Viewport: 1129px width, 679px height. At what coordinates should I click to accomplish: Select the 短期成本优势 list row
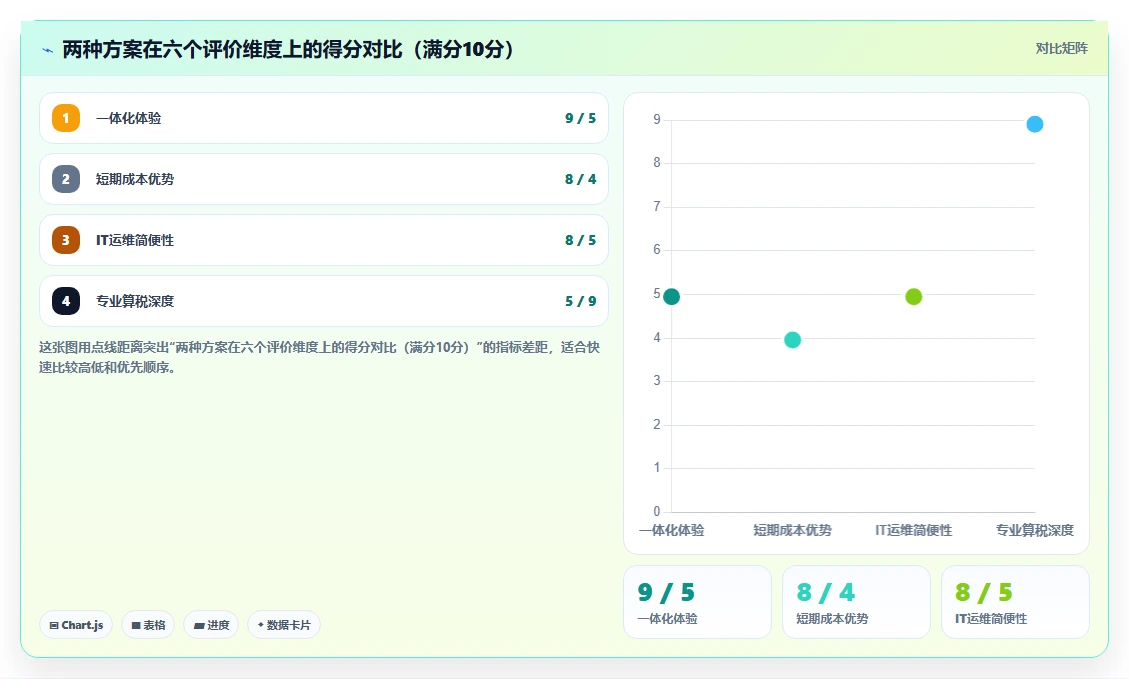pos(324,179)
